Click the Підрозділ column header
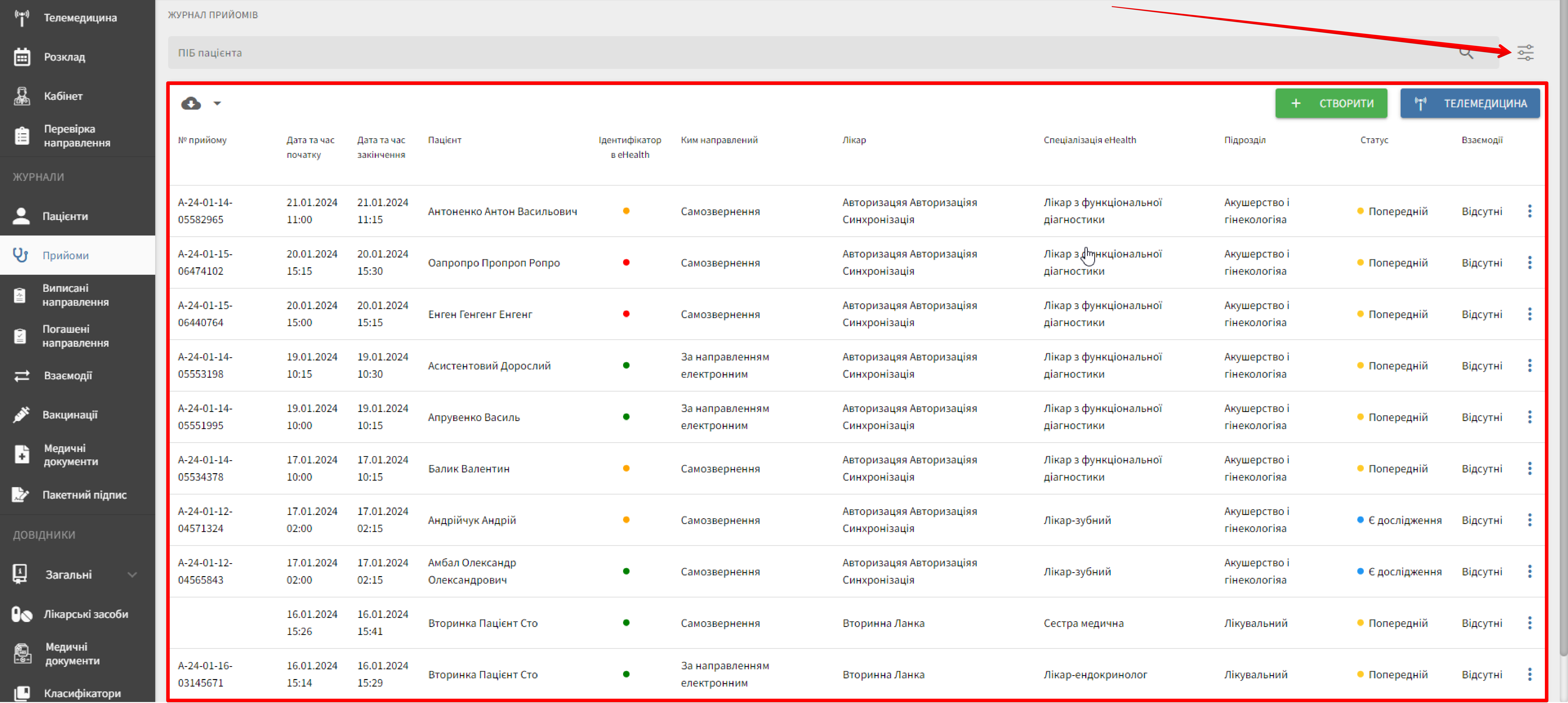 1245,140
